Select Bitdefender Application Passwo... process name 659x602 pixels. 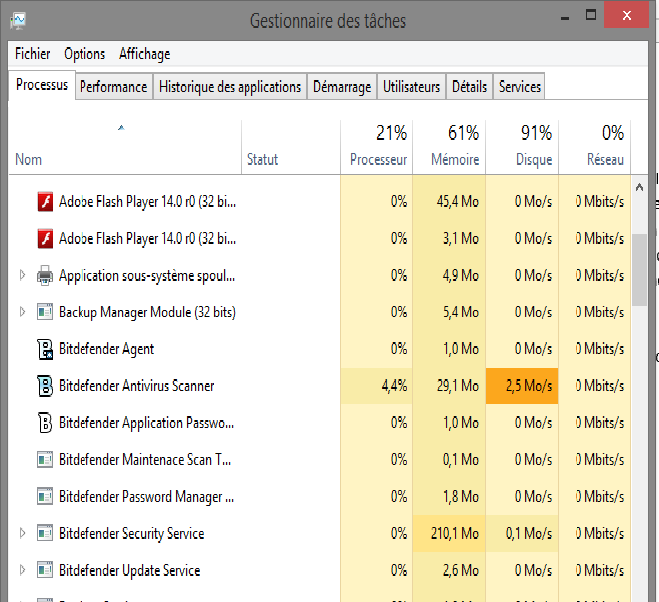146,422
